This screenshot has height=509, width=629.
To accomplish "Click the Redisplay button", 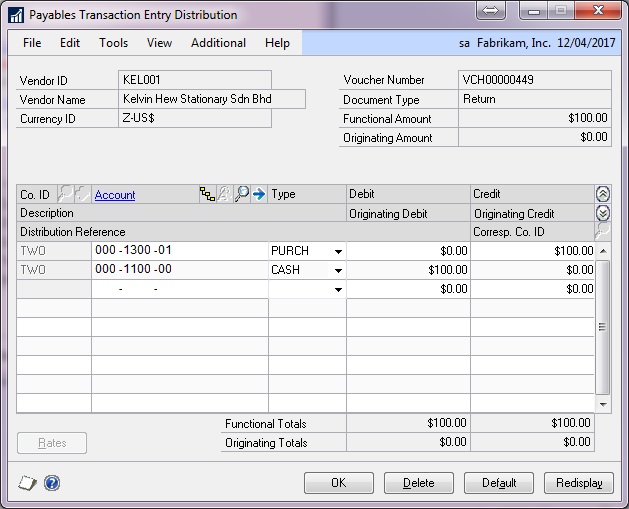I will tap(579, 483).
